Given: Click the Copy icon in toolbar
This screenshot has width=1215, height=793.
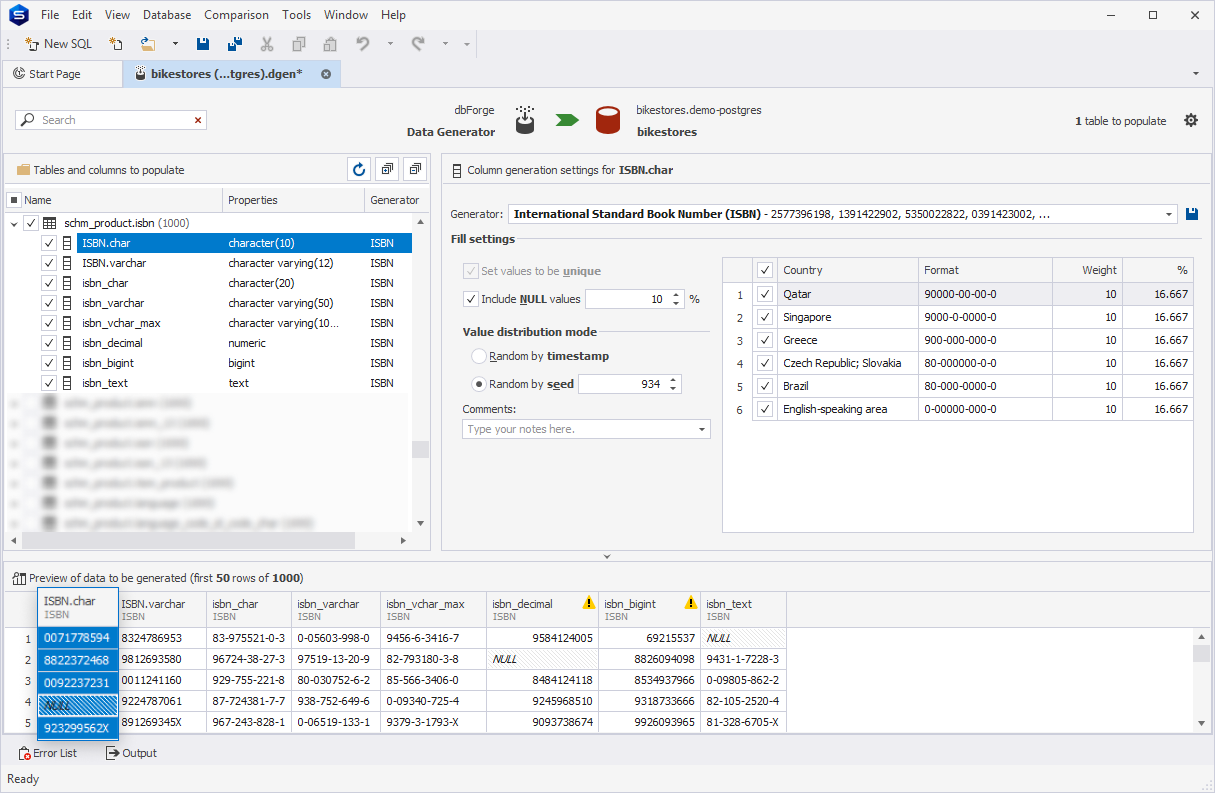Looking at the screenshot, I should coord(298,44).
